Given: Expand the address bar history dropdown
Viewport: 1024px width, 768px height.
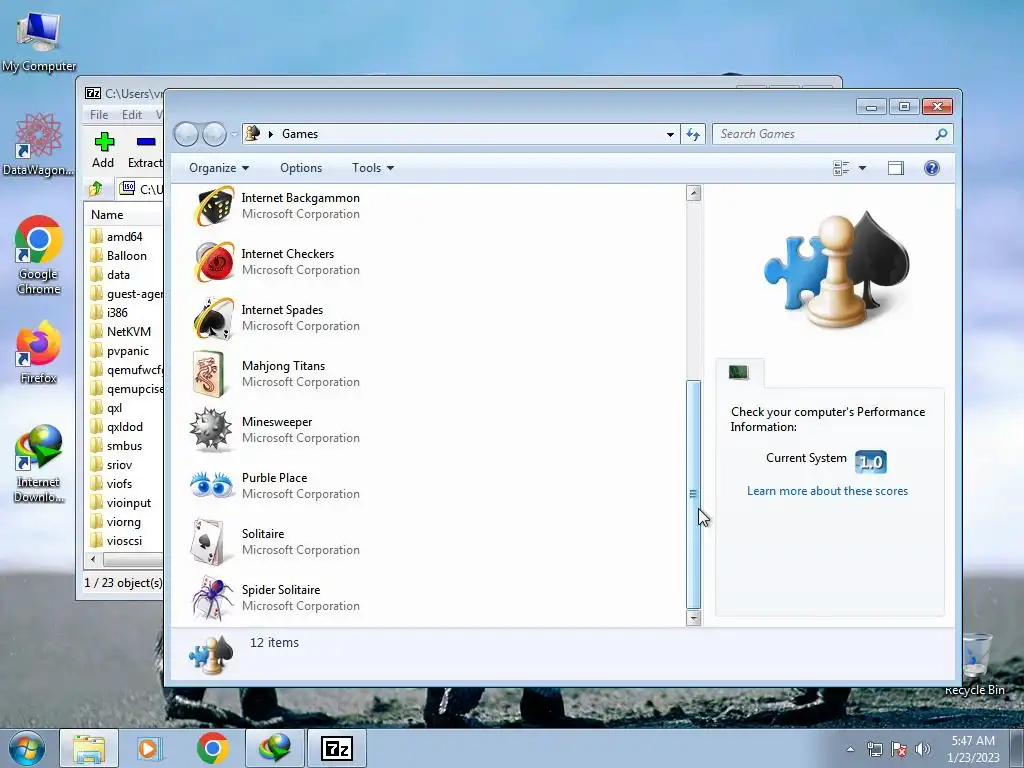Looking at the screenshot, I should (670, 135).
